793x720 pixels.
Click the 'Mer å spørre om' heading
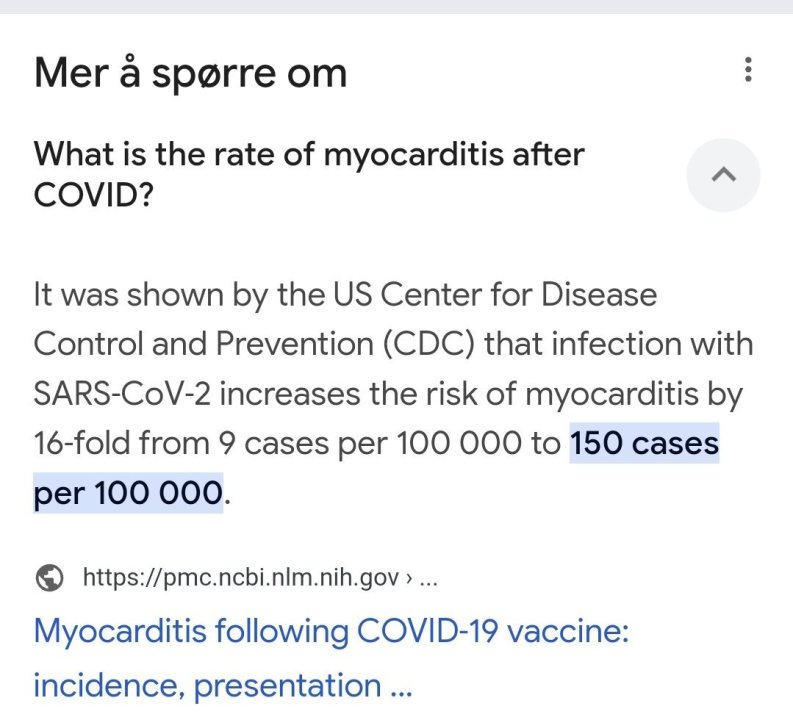pyautogui.click(x=190, y=73)
